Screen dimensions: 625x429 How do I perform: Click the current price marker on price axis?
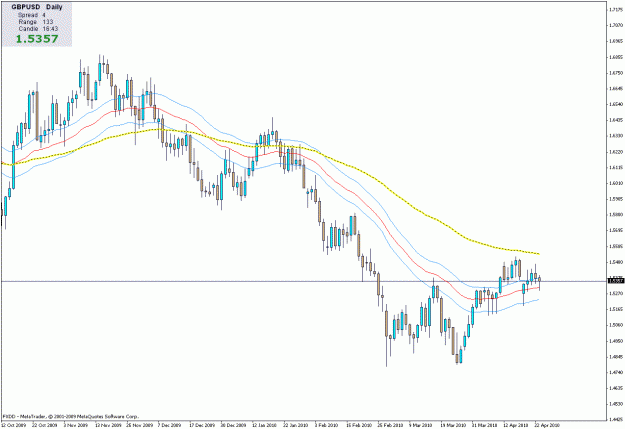616,281
